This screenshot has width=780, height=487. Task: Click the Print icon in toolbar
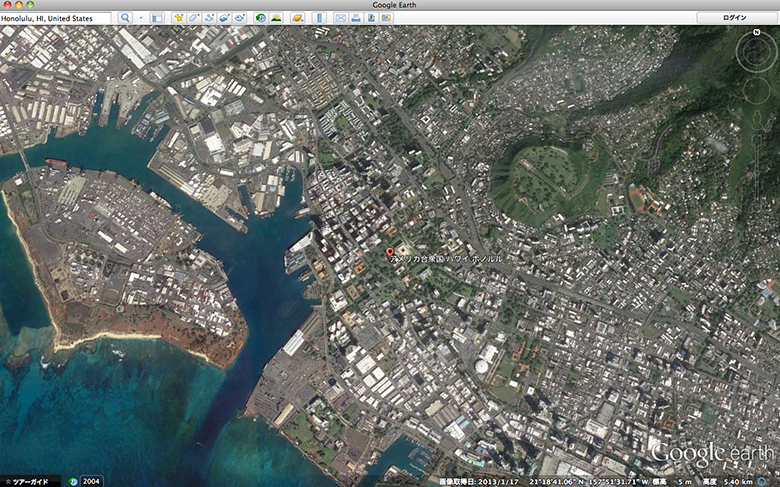[355, 18]
